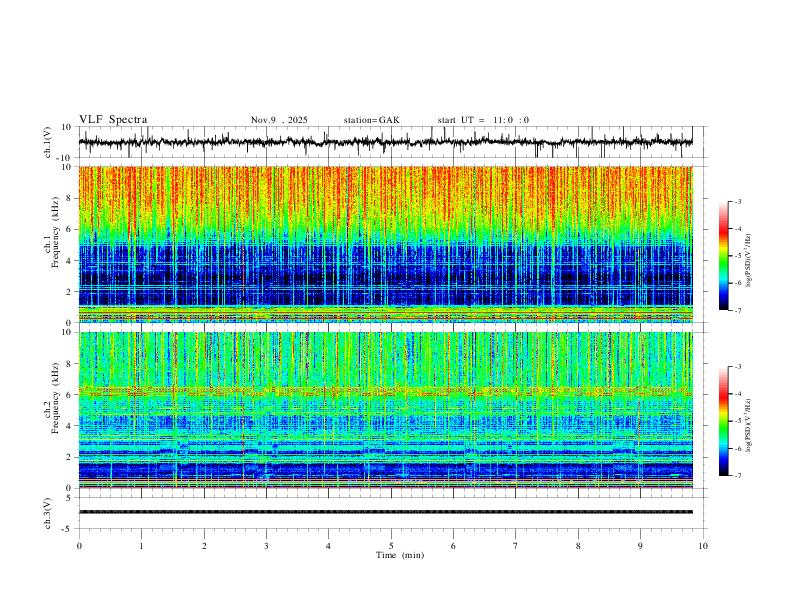Click the ch.1 "Frequency (kHz)" axis label
This screenshot has width=792, height=612.
(x=55, y=233)
